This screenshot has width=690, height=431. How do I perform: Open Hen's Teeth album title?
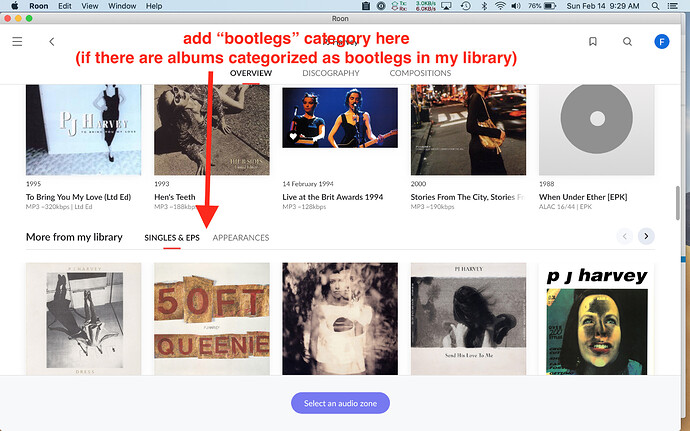pos(175,197)
